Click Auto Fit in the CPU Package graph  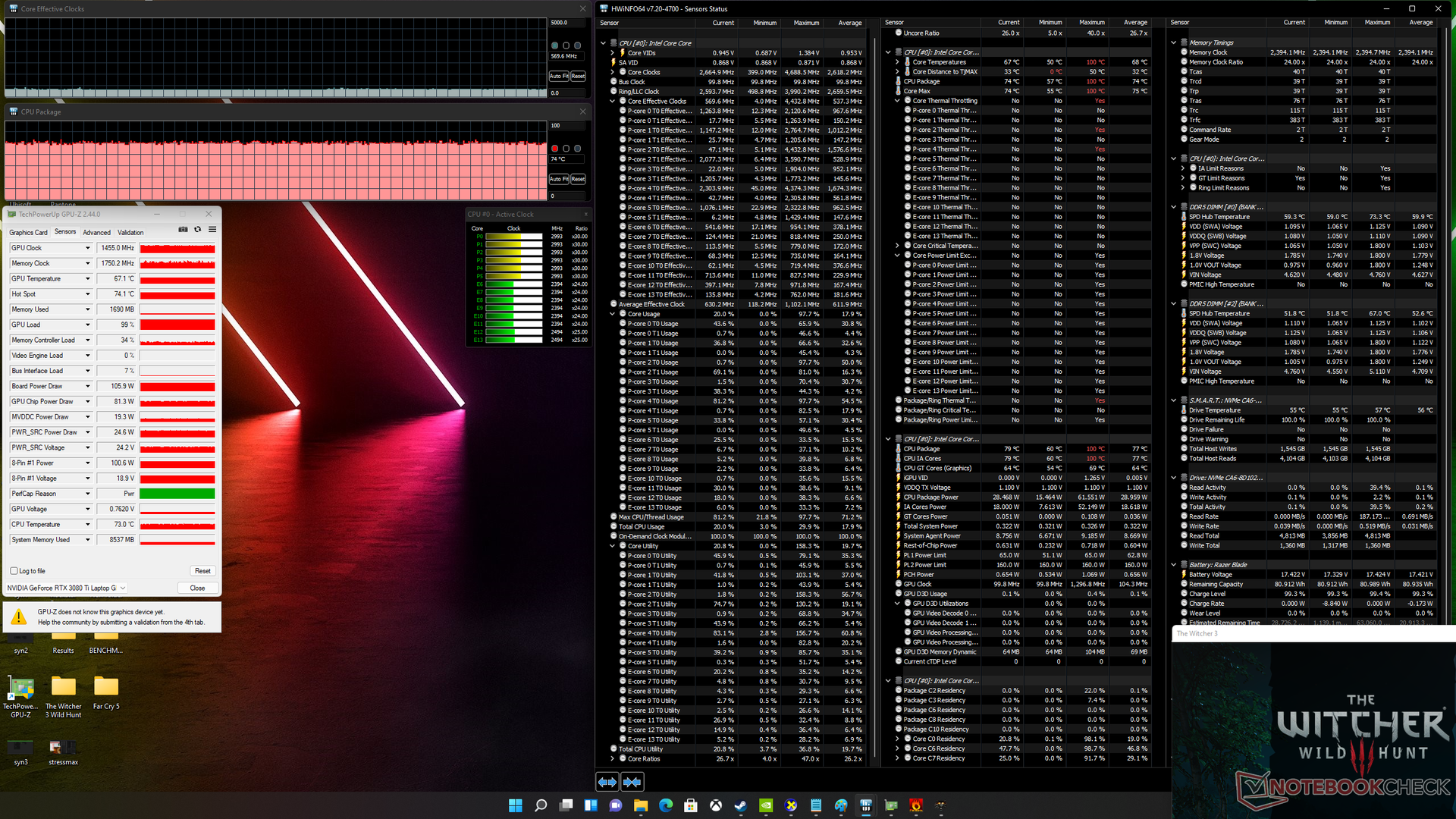click(558, 179)
